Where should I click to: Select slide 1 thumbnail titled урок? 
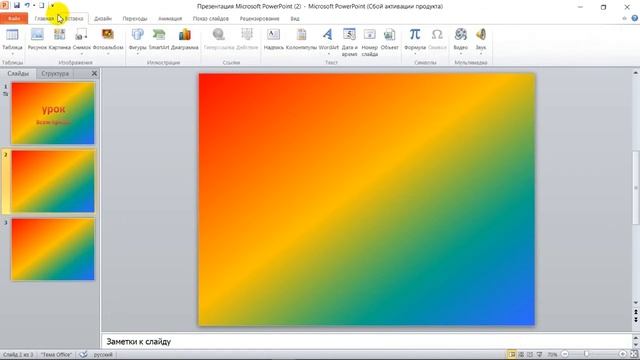[53, 113]
